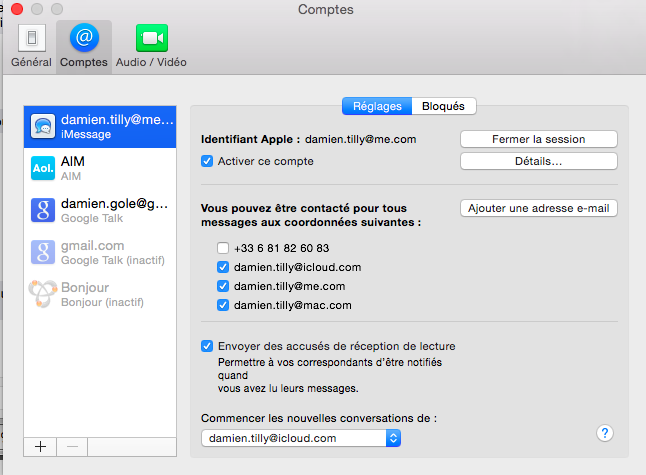Toggle Envoyer des accusés de réception checkbox
Screen dimensions: 646x475
(x=207, y=346)
